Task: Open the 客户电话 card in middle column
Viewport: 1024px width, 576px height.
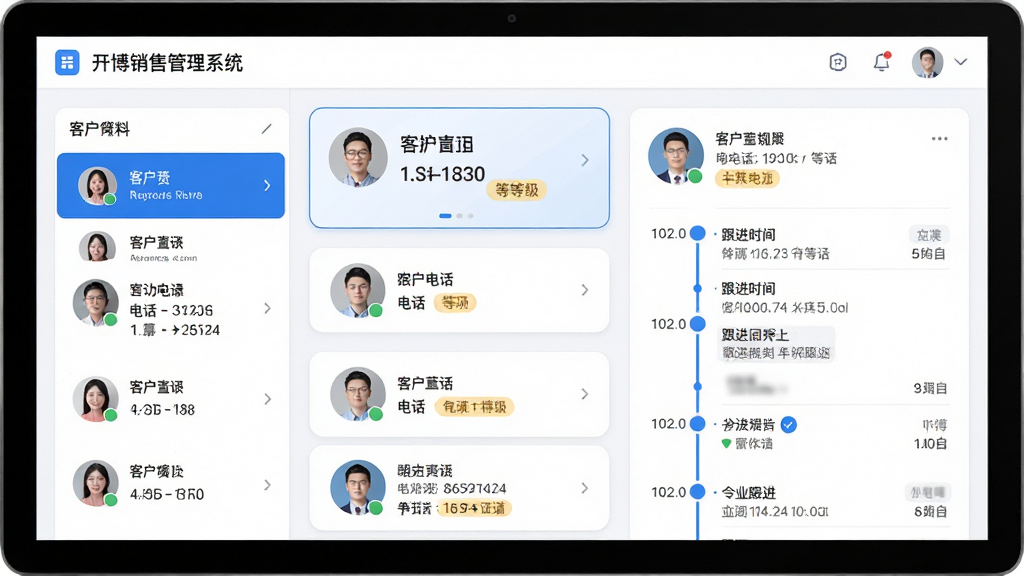Action: pyautogui.click(x=459, y=290)
